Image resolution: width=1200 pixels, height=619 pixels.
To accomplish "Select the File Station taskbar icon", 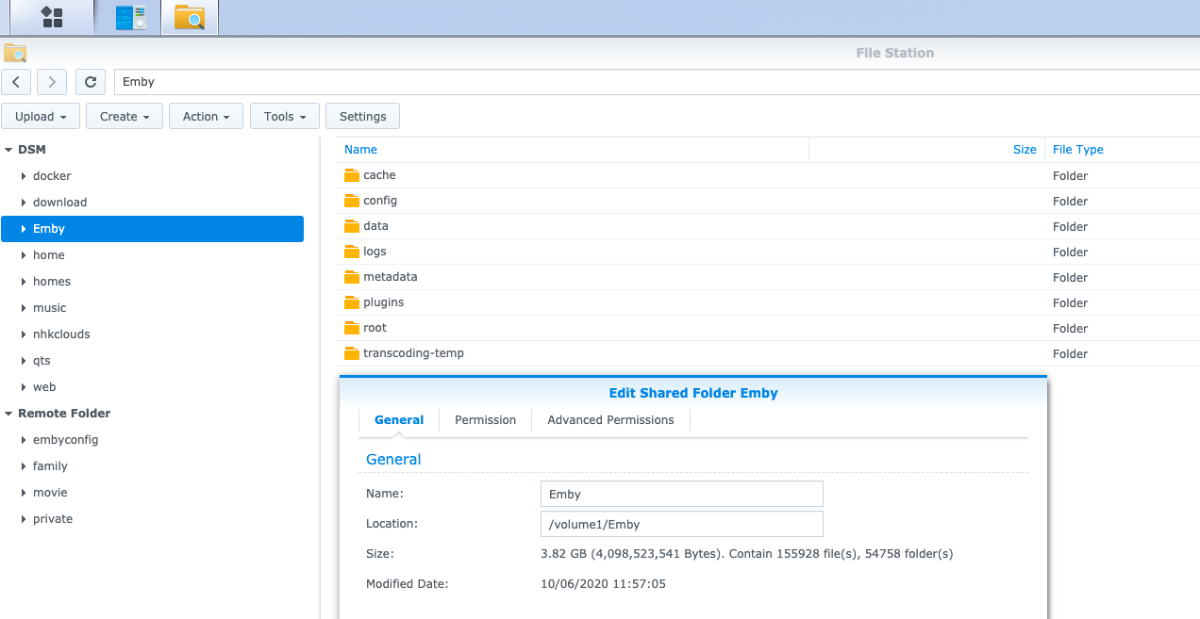I will 189,17.
